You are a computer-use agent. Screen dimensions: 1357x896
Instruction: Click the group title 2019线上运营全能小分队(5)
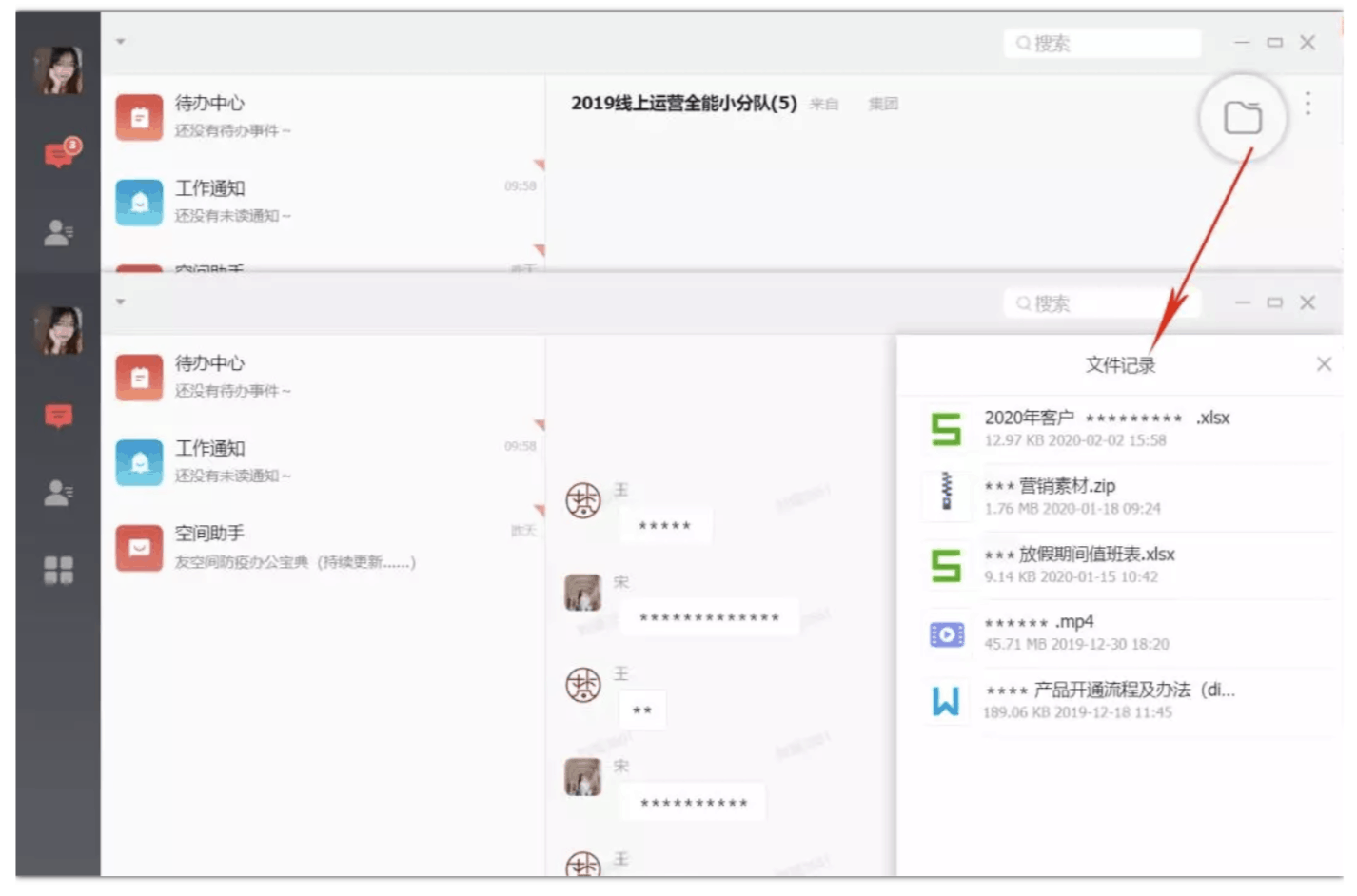[683, 103]
